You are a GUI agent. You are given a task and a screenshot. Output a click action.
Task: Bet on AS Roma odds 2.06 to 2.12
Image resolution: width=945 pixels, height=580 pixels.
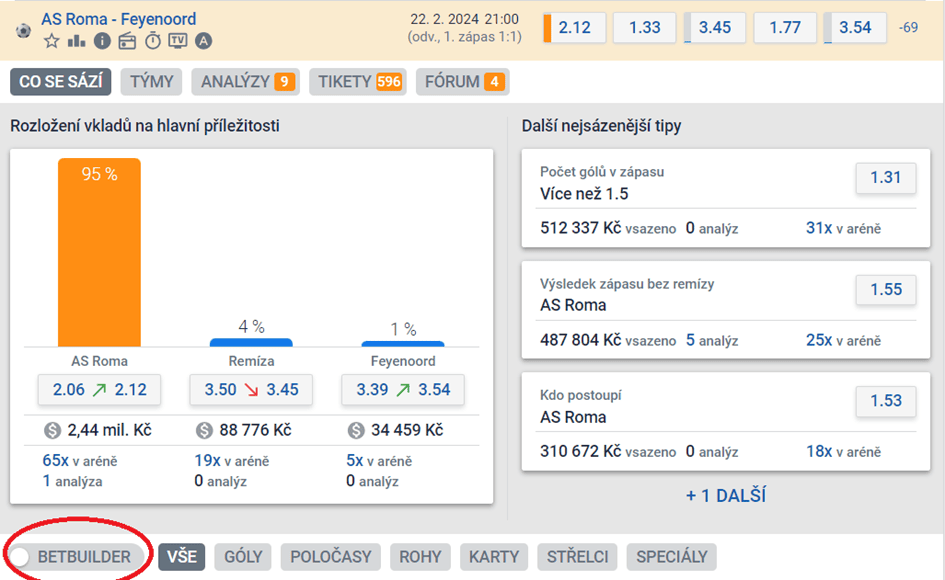tap(99, 389)
